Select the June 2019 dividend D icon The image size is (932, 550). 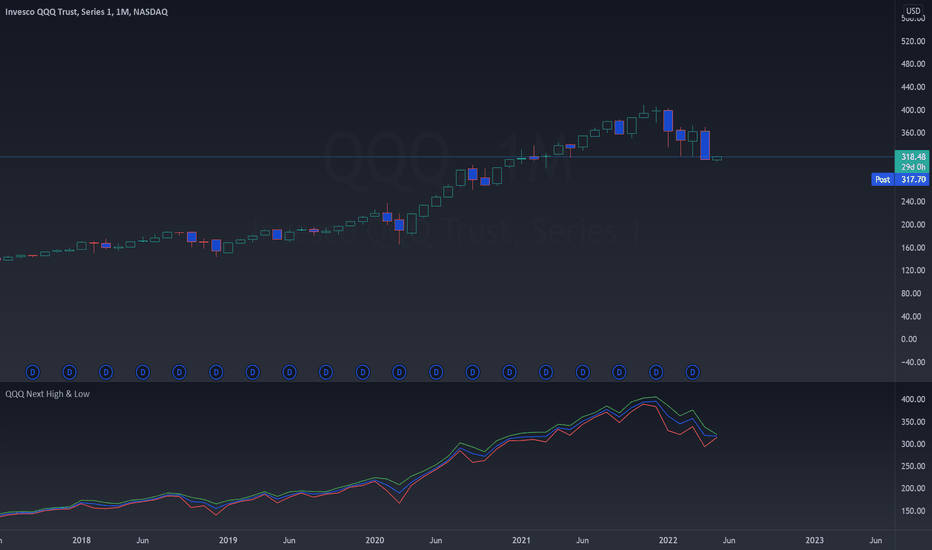(289, 372)
